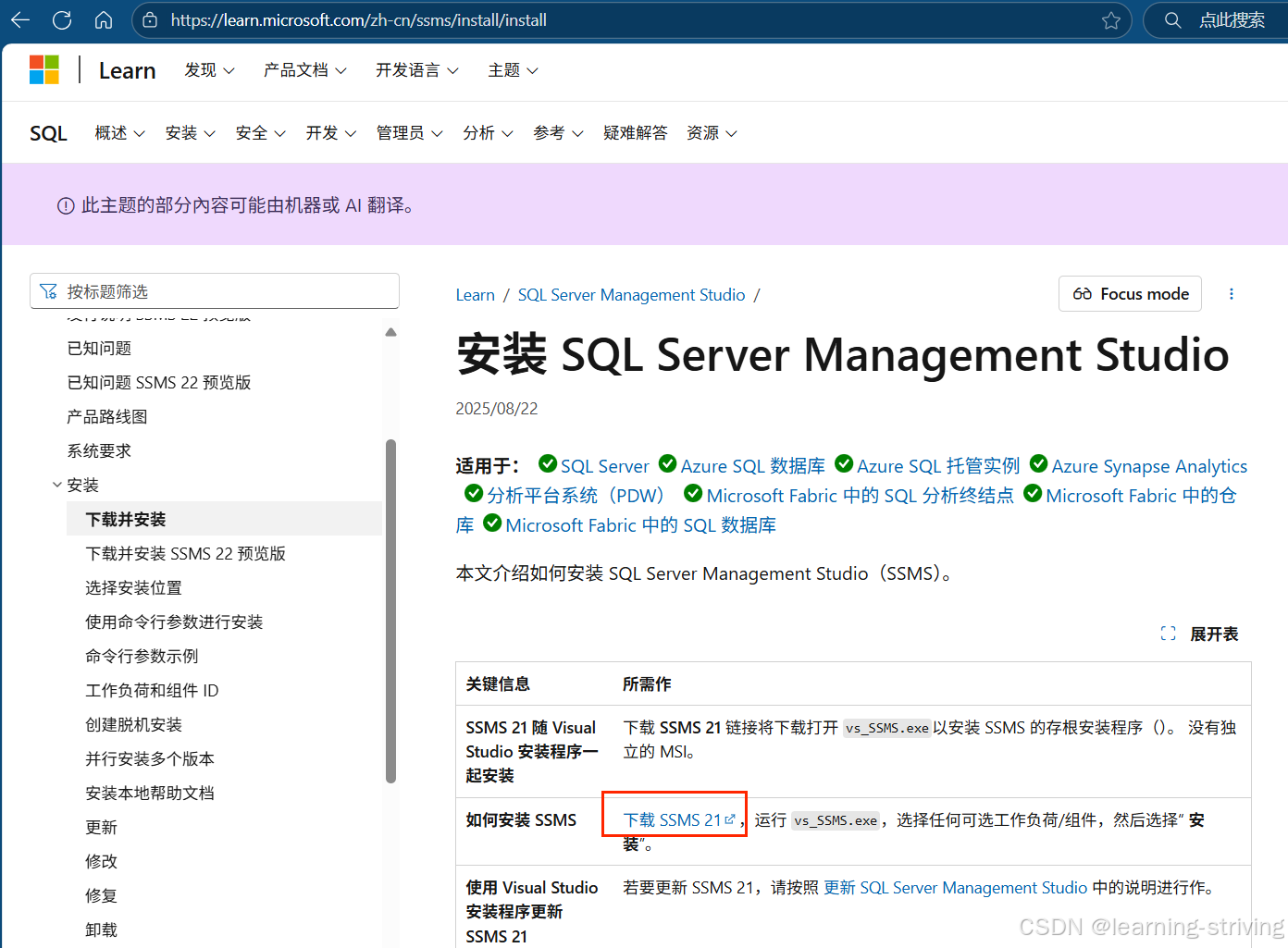1288x948 pixels.
Task: Click Microsoft Fabric 中的 SQL 数据库 link
Action: tap(640, 525)
